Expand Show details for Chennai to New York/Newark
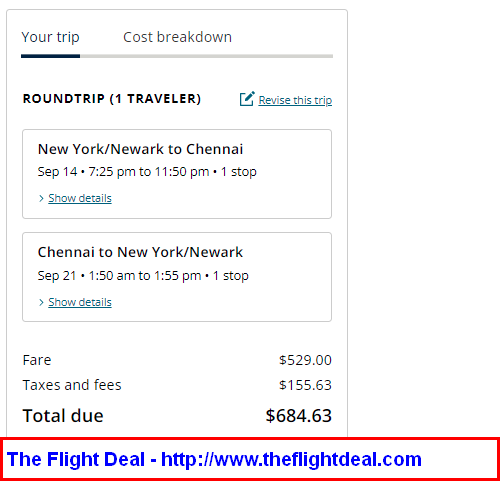Image resolution: width=500 pixels, height=481 pixels. pyautogui.click(x=80, y=302)
